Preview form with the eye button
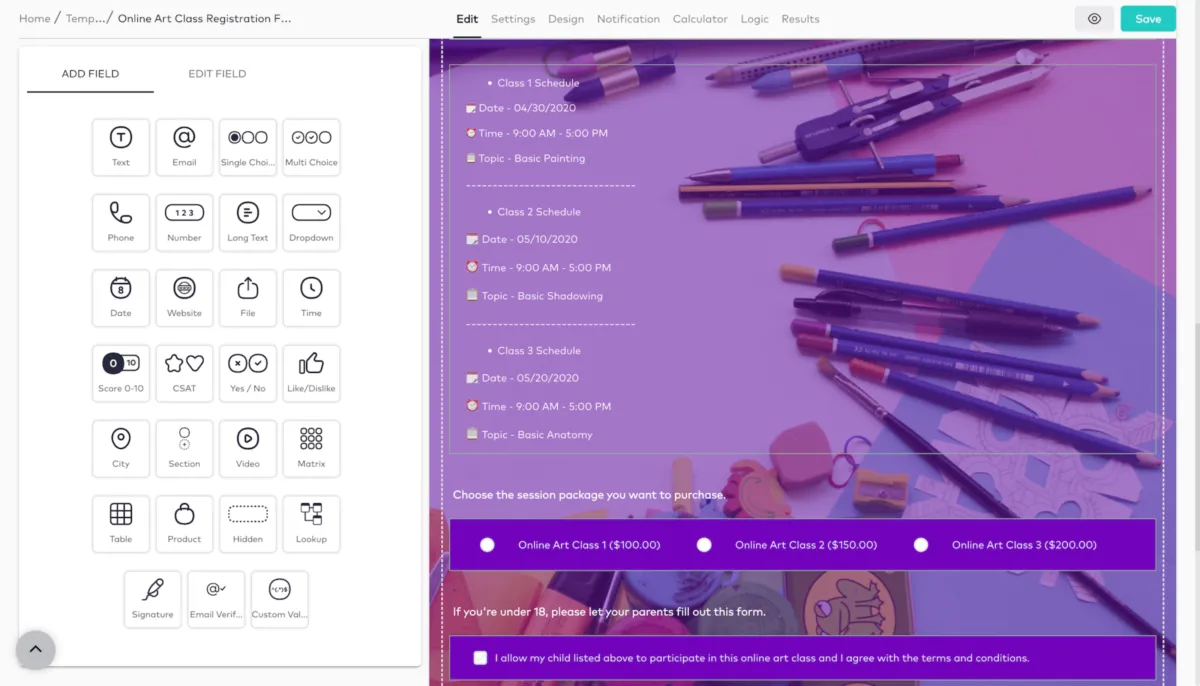The height and width of the screenshot is (686, 1200). pyautogui.click(x=1094, y=19)
